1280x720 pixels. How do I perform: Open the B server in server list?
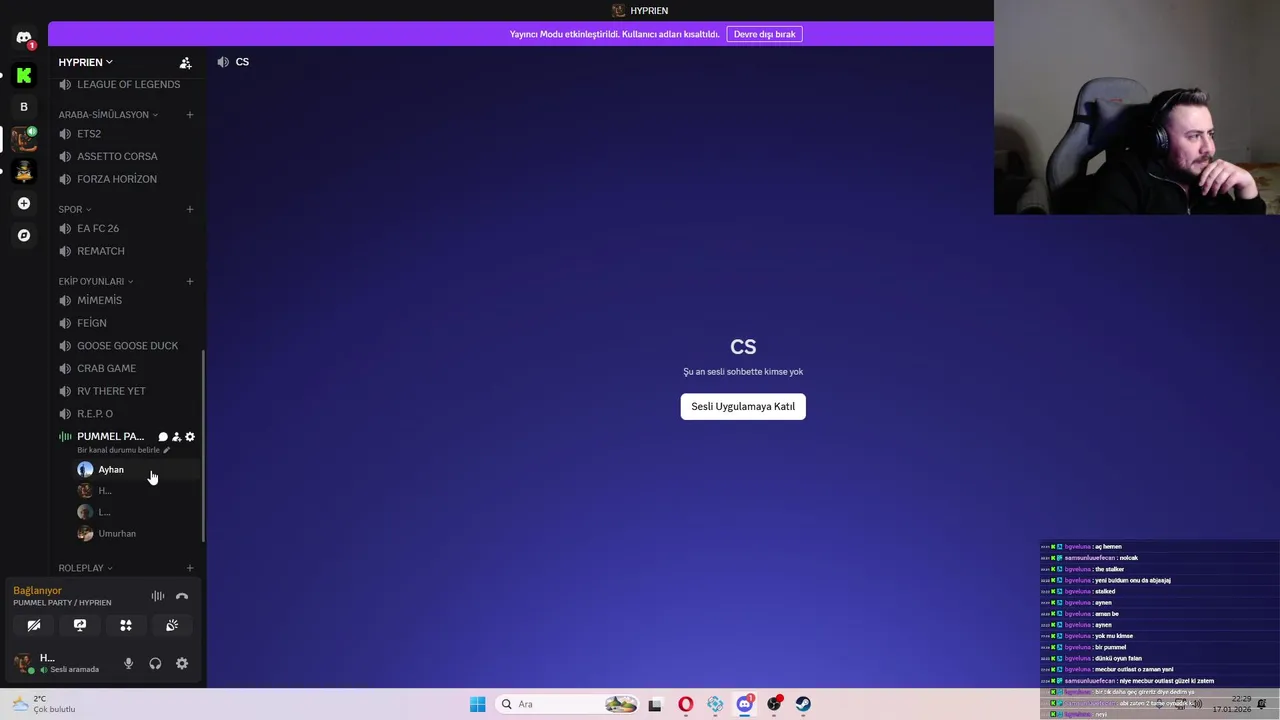(x=24, y=107)
